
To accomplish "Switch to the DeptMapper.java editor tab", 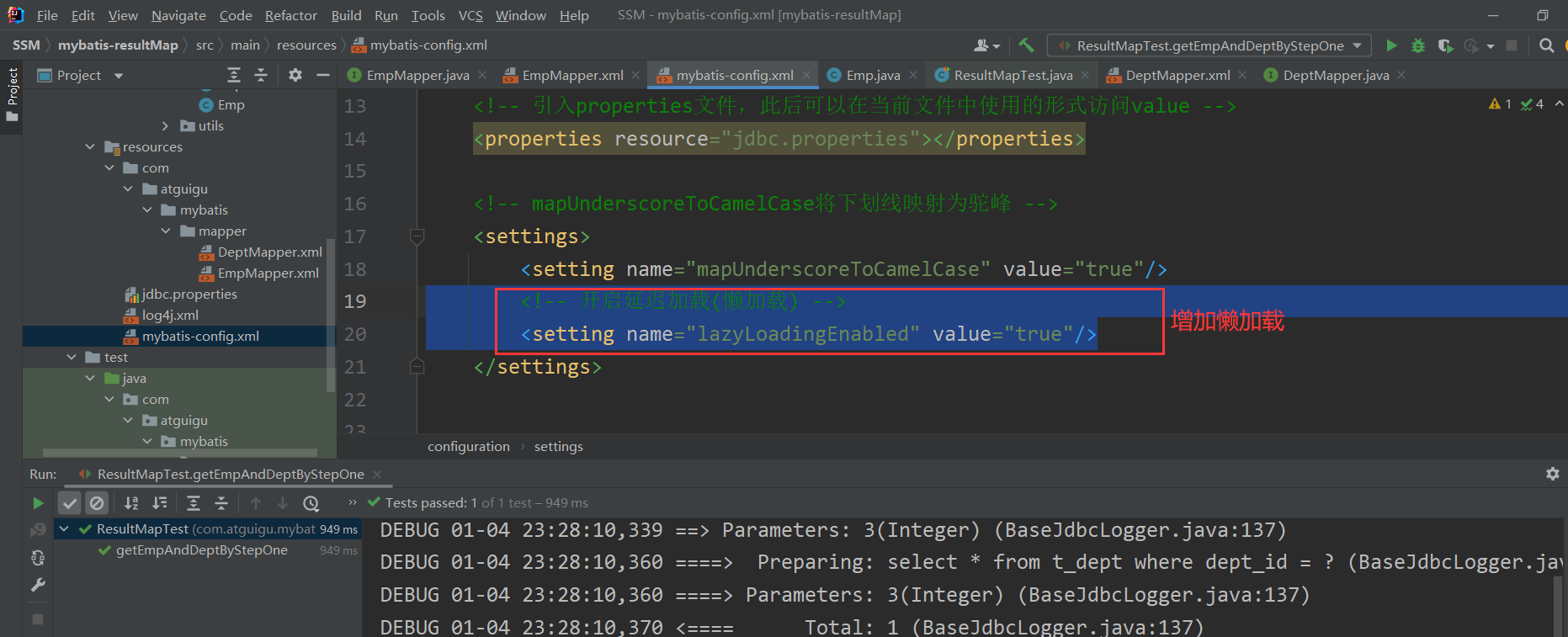I will pyautogui.click(x=1336, y=75).
